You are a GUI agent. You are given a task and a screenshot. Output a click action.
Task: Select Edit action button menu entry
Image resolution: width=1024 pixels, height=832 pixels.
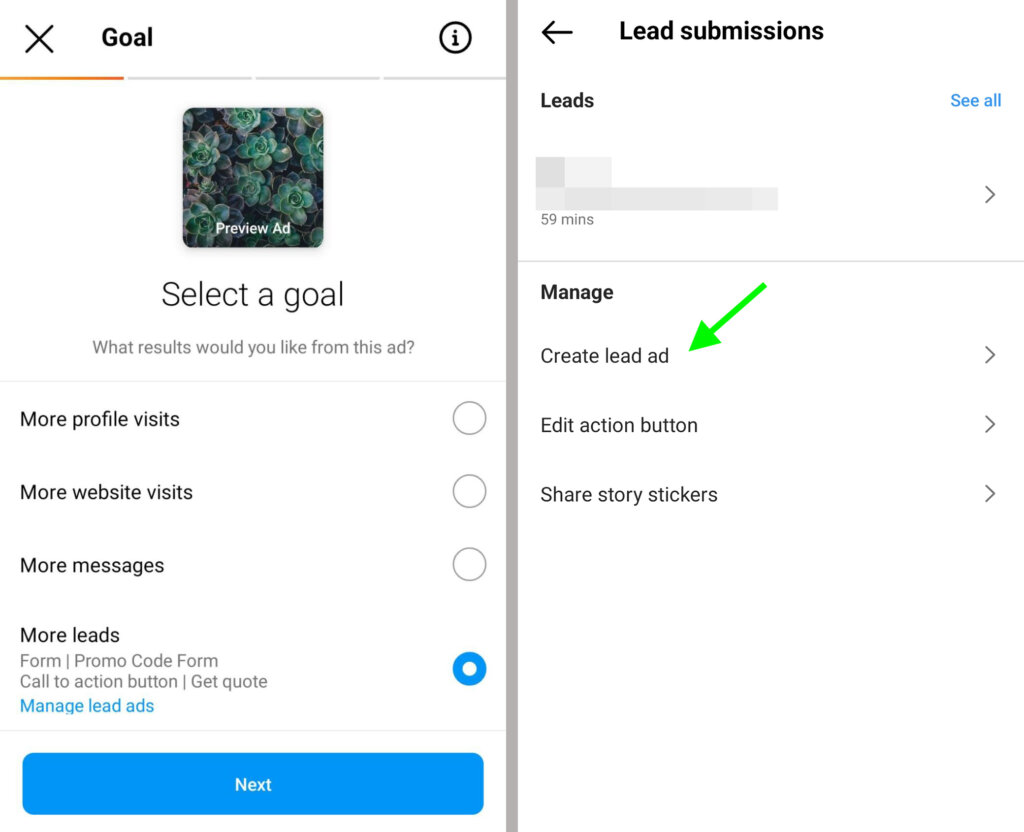[618, 424]
